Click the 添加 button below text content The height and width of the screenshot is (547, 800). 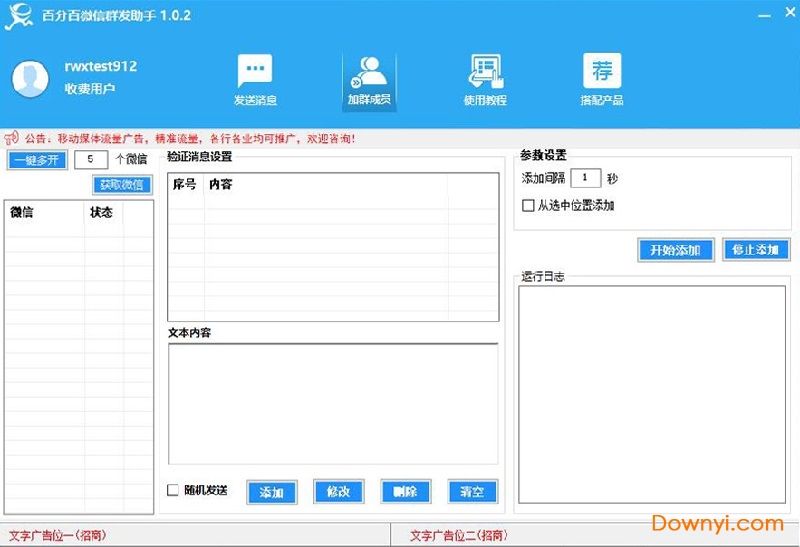point(271,492)
